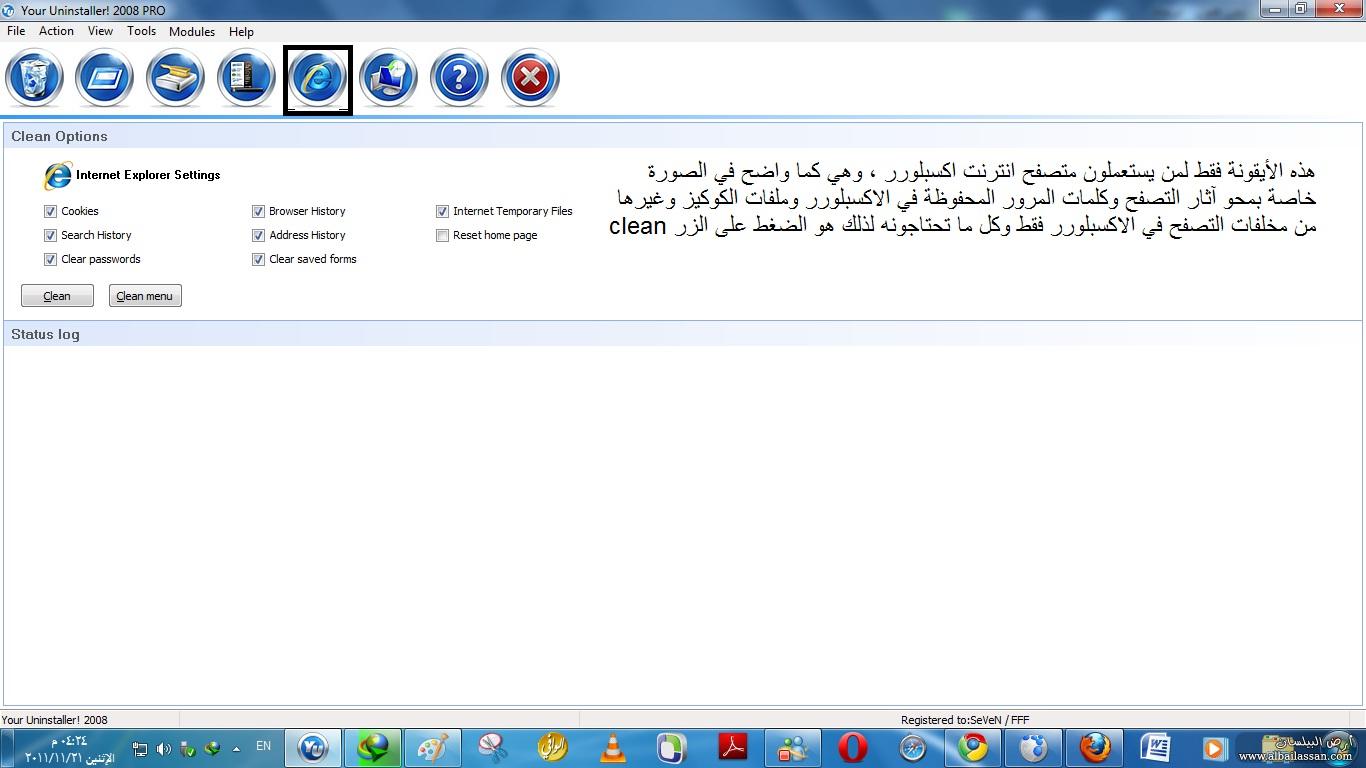Toggle the Clear passwords checkbox
The height and width of the screenshot is (768, 1366).
point(50,259)
